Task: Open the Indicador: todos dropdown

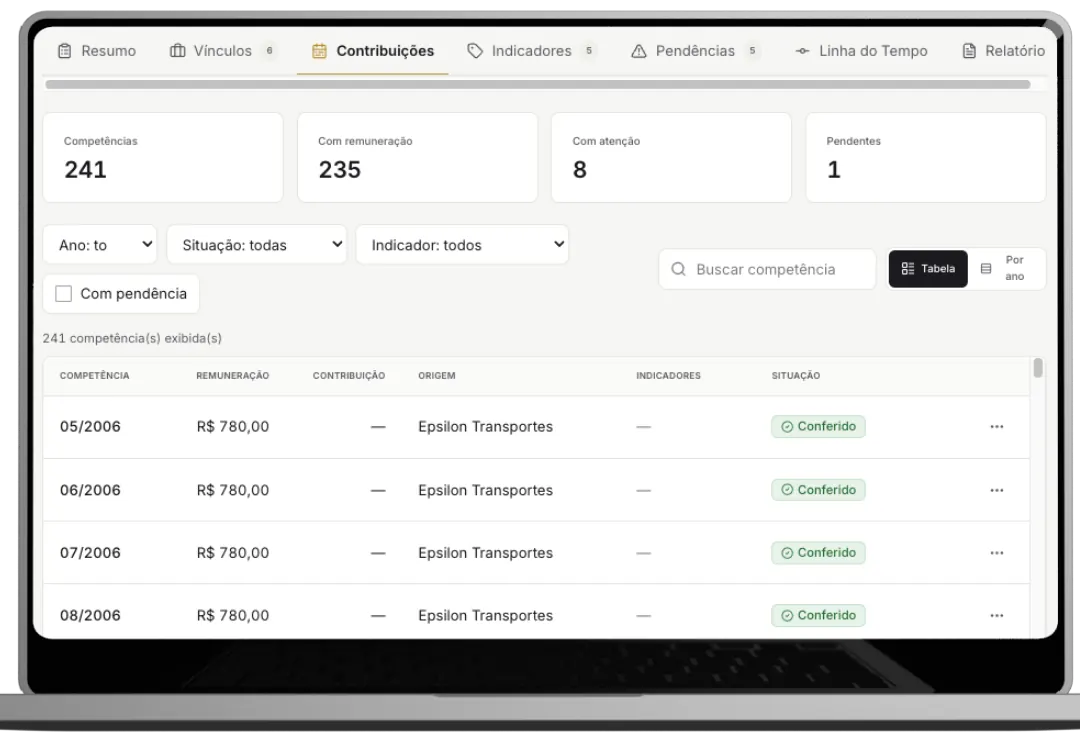Action: [x=462, y=245]
